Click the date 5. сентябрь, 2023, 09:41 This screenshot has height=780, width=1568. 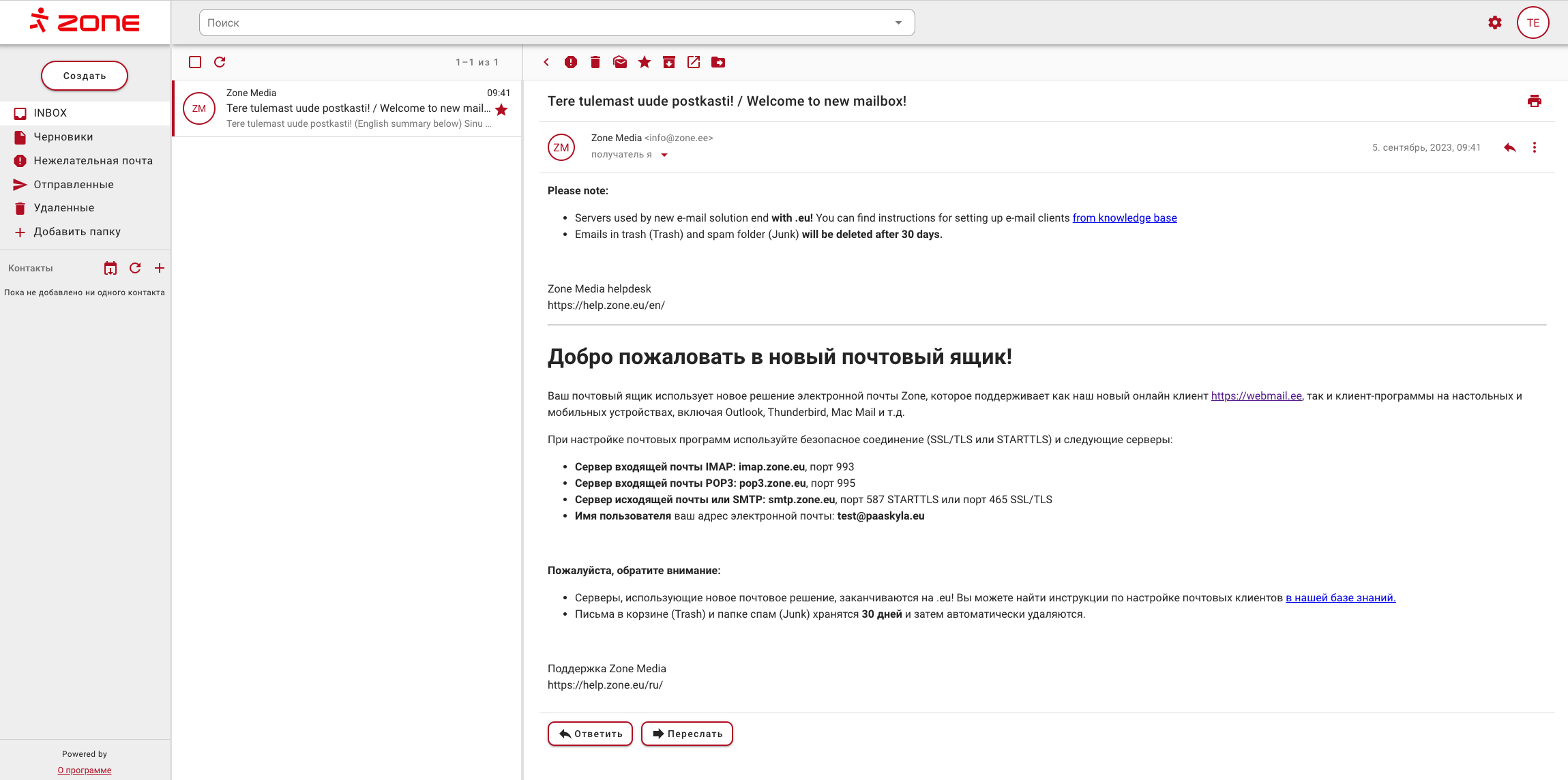[1427, 147]
